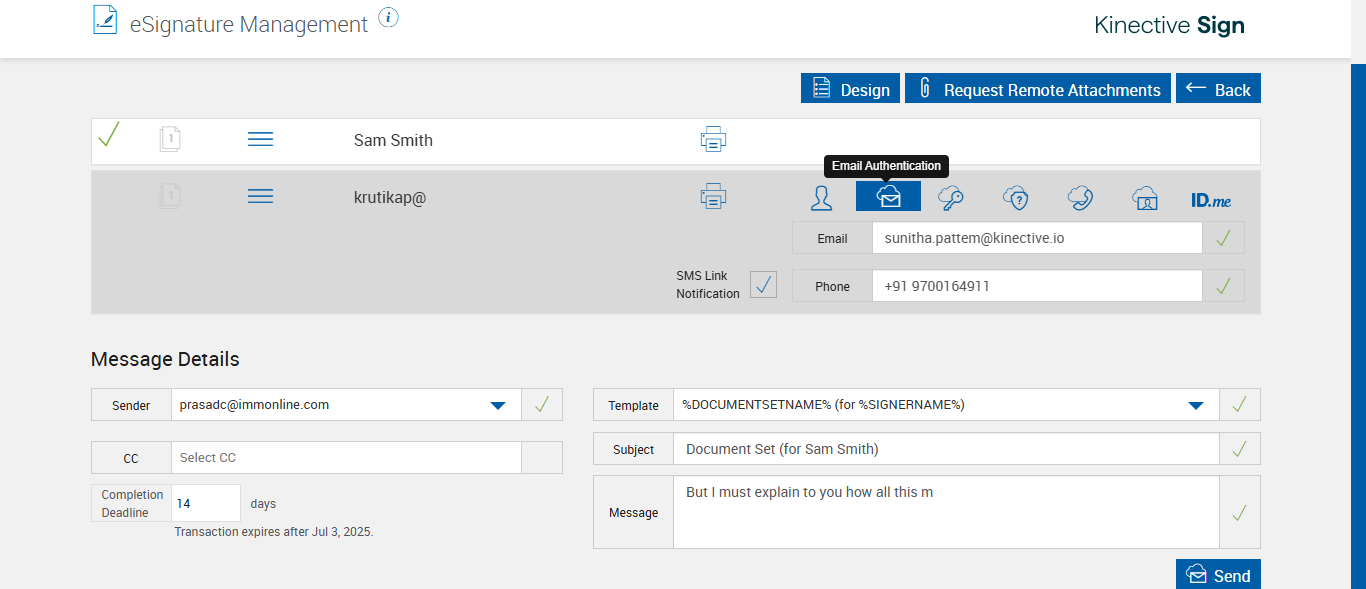This screenshot has height=589, width=1366.
Task: Click the reorder handle in krutikap@ row
Action: click(260, 197)
